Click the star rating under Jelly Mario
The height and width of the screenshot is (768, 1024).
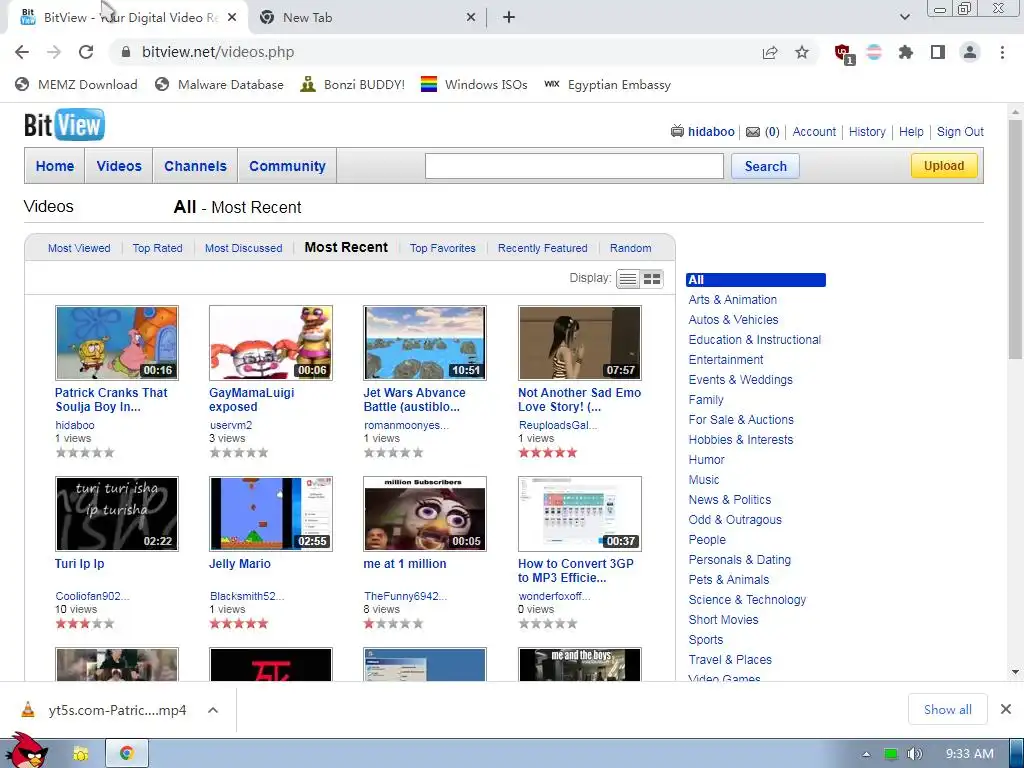[239, 624]
